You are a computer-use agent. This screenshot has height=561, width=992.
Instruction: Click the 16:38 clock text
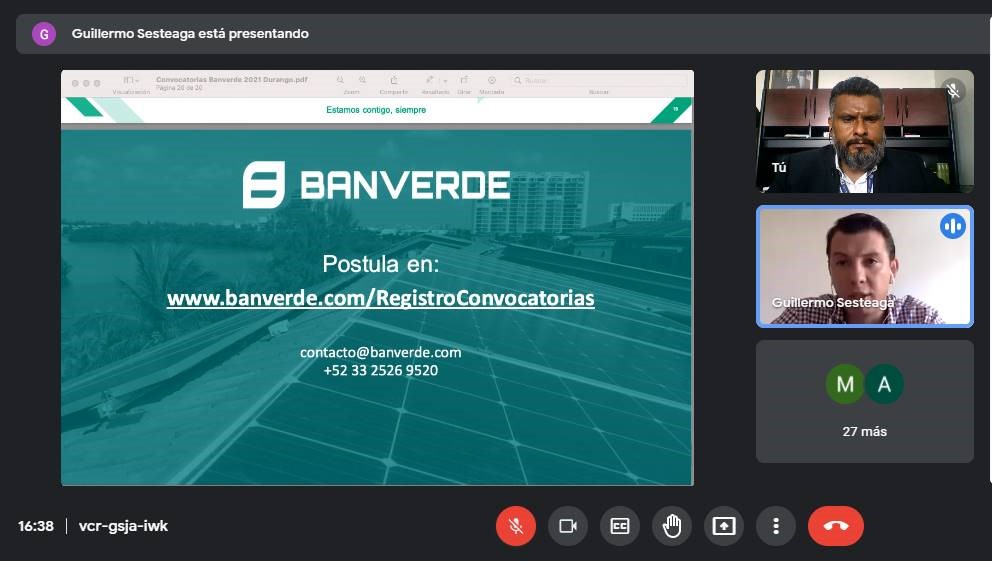[x=36, y=526]
